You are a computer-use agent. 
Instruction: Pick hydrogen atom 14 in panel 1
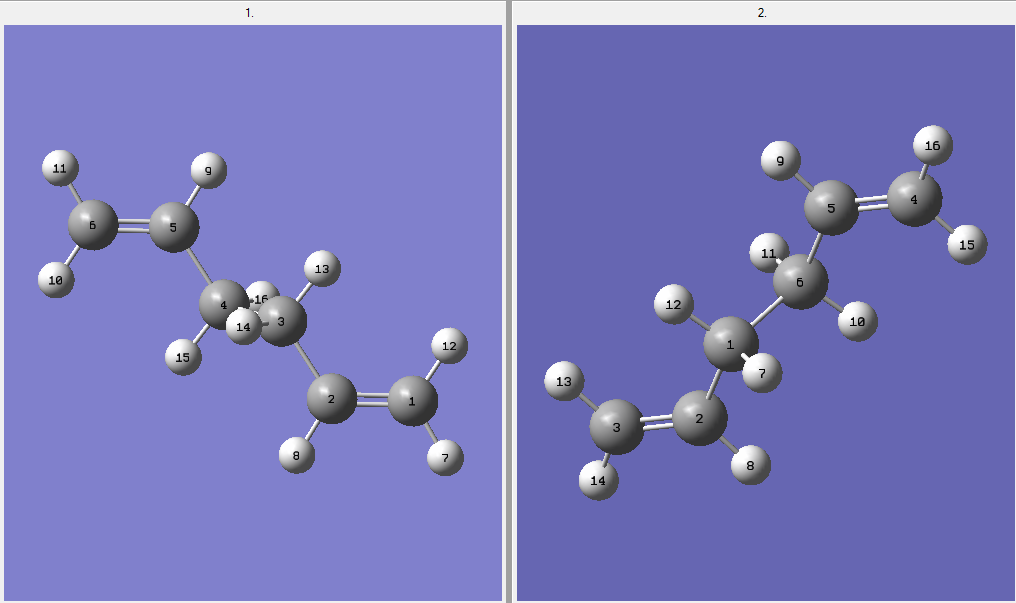tap(243, 327)
